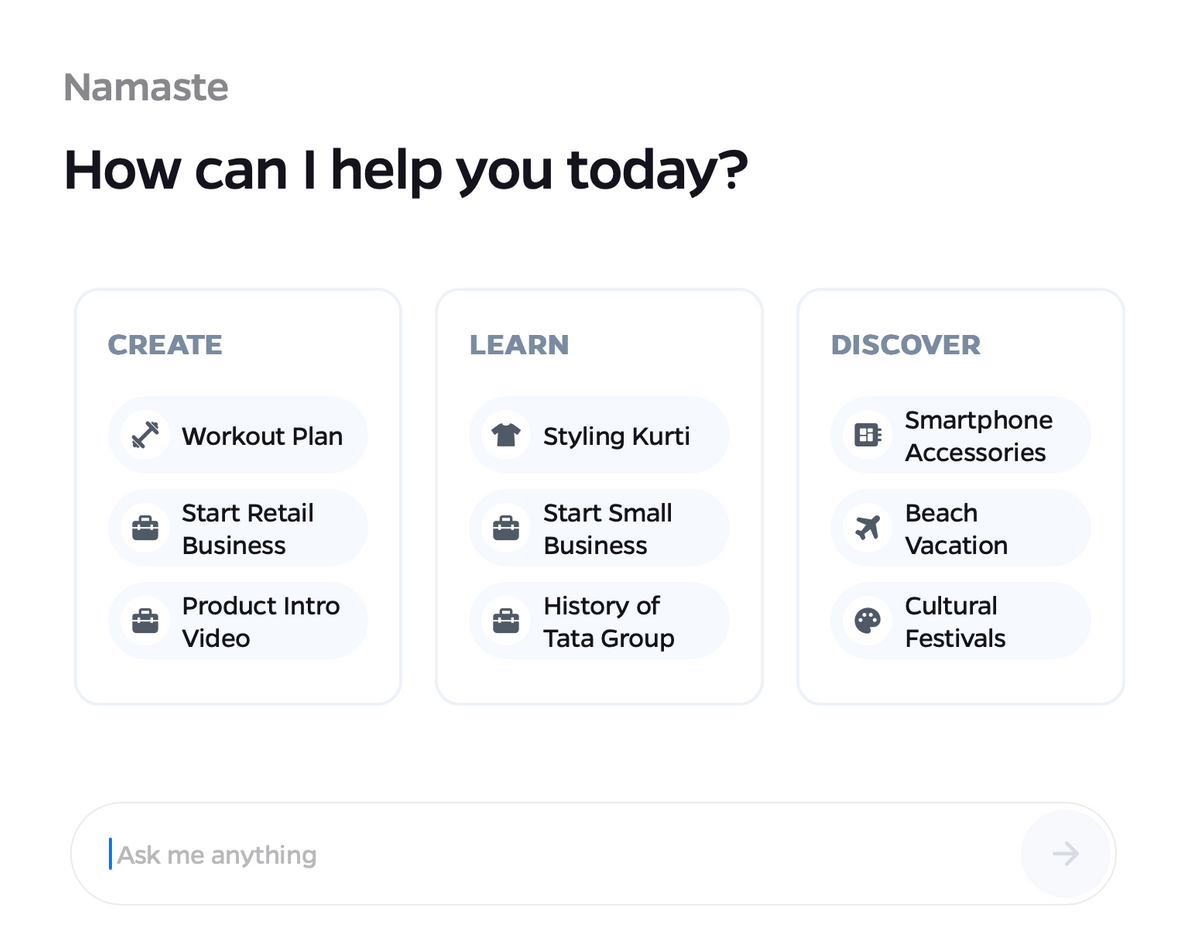Viewport: 1200px width, 932px height.
Task: Click the send arrow button
Action: point(1066,854)
